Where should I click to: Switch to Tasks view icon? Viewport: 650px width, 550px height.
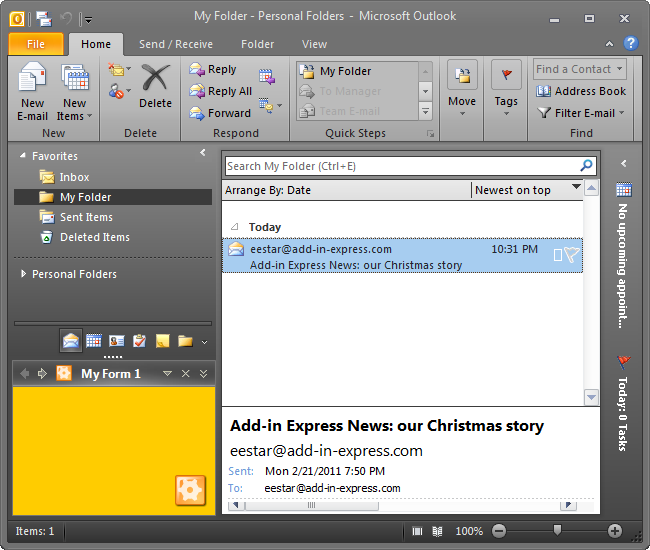pos(139,341)
